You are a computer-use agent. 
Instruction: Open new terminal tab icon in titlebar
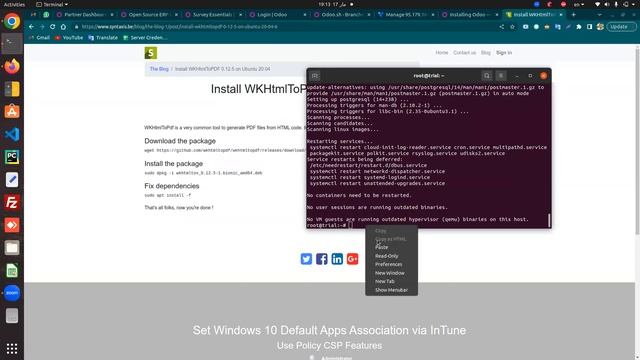click(315, 76)
